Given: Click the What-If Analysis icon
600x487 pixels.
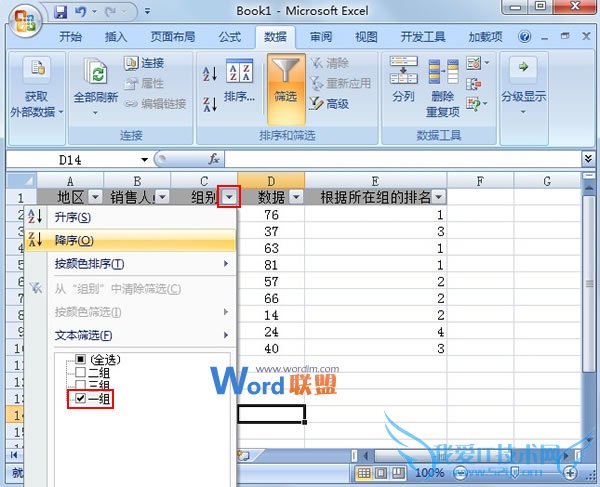Looking at the screenshot, I should [x=473, y=104].
